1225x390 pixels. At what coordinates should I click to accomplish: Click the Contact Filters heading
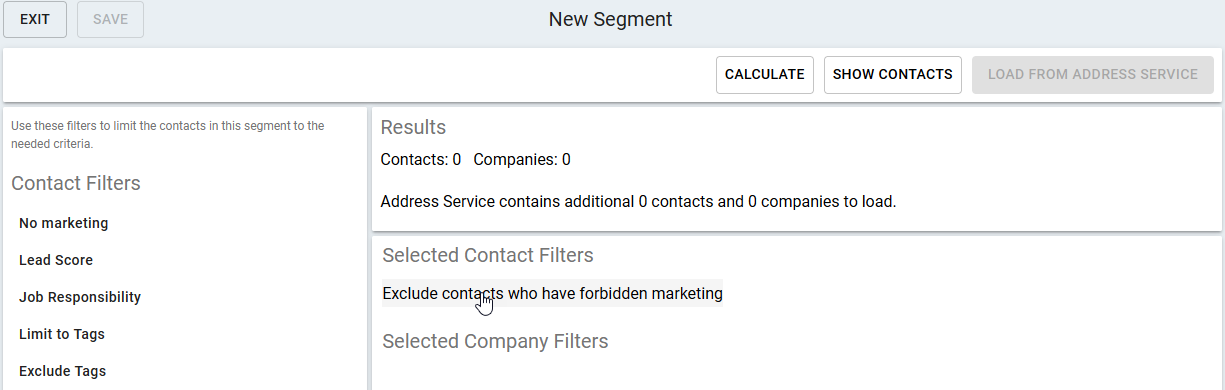point(76,183)
